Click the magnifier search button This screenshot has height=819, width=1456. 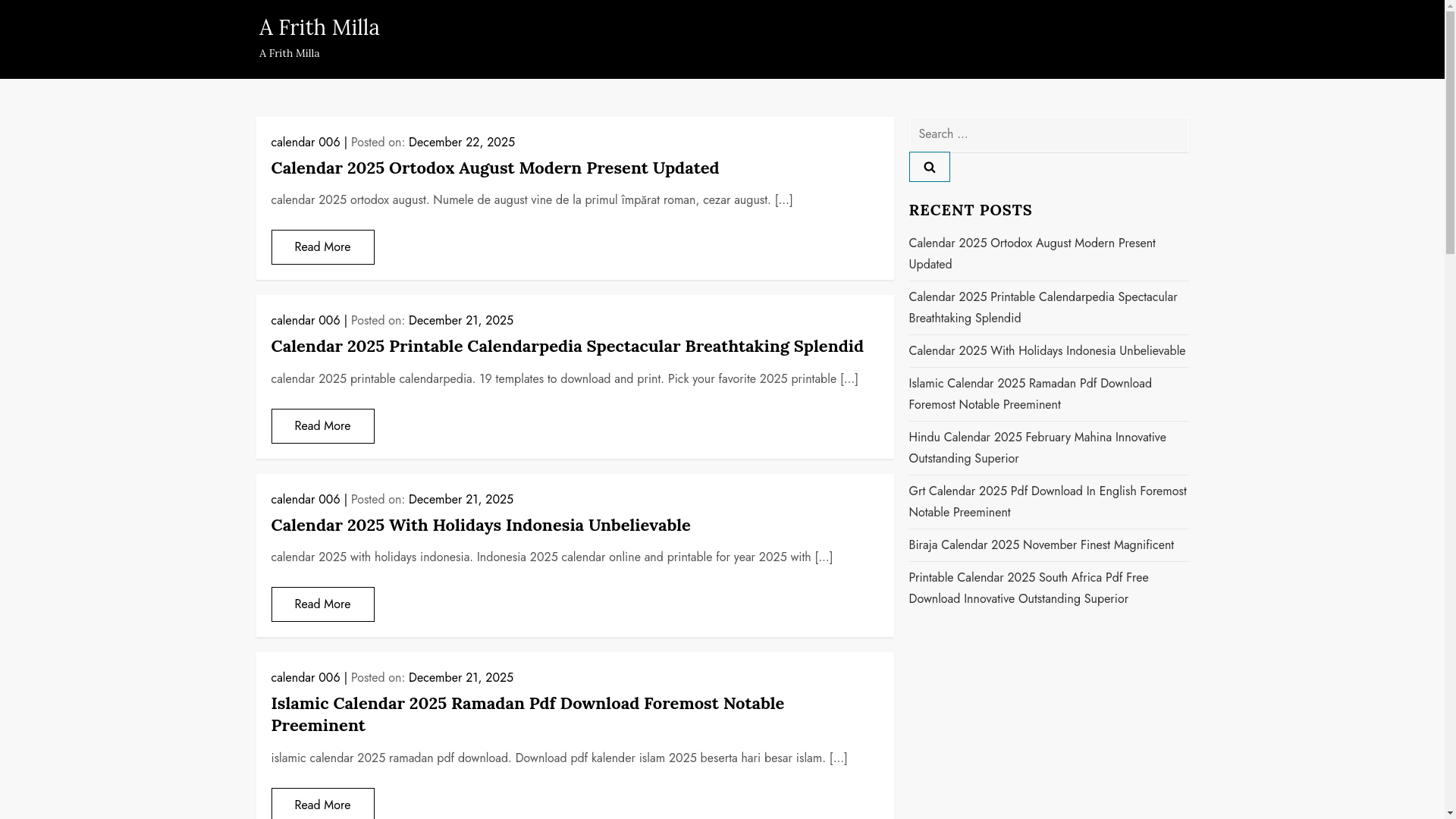[929, 167]
